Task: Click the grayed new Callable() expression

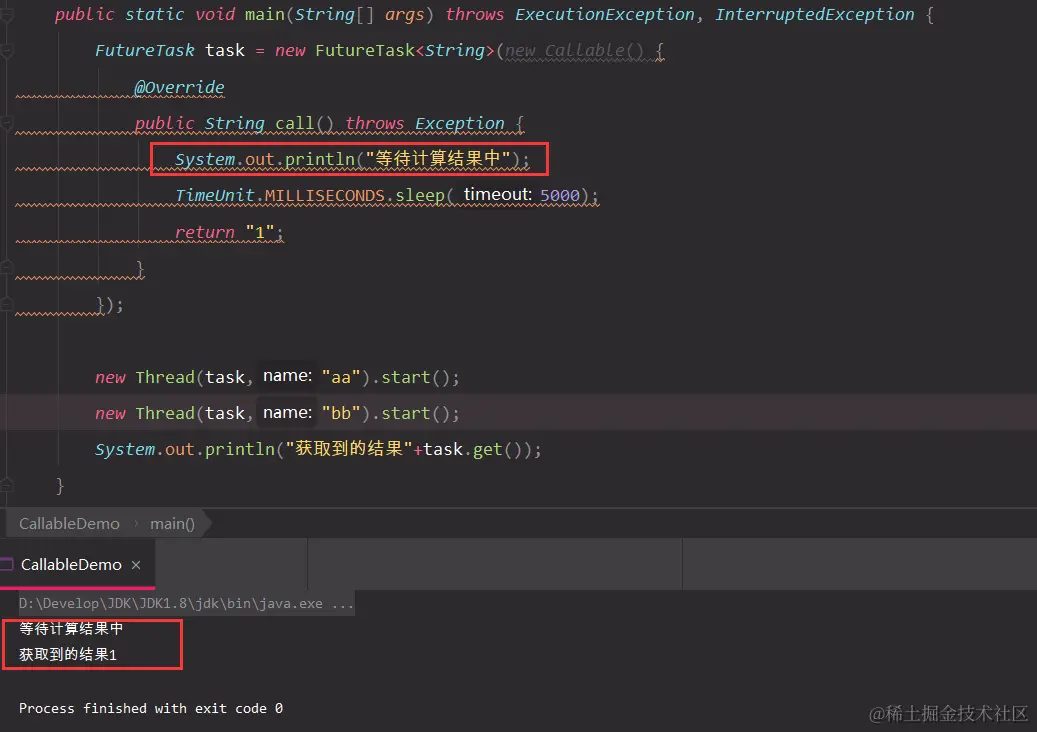Action: tap(574, 50)
